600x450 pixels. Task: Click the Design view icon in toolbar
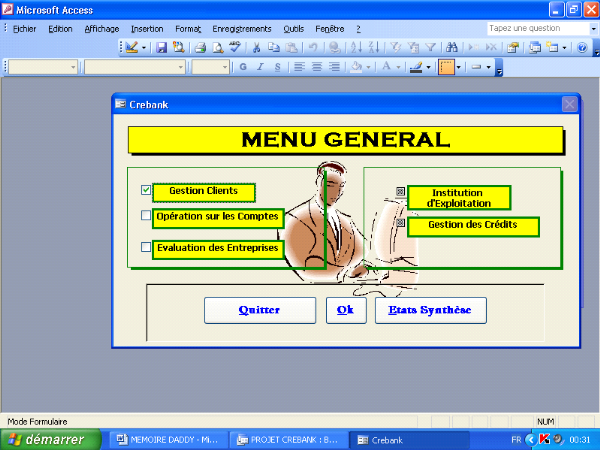131,47
